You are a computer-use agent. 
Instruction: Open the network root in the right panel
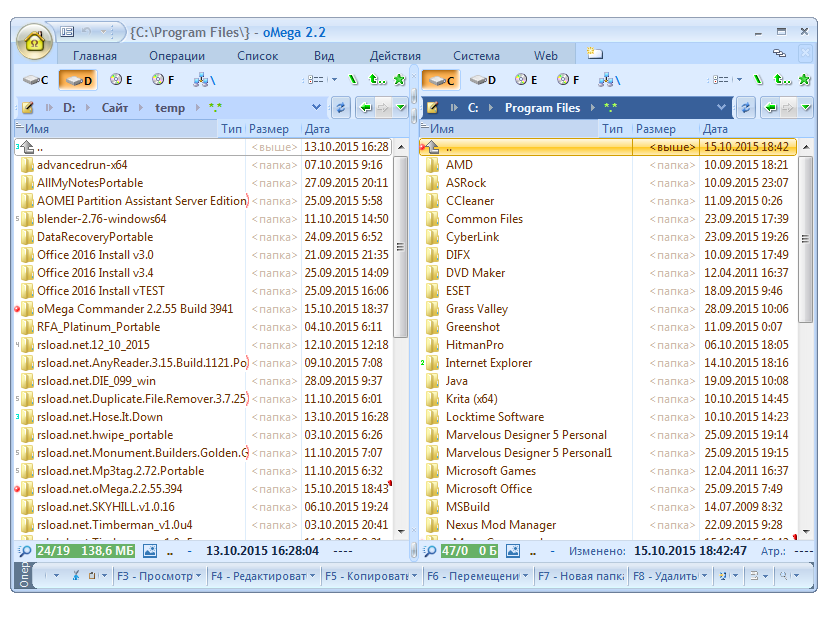[609, 80]
